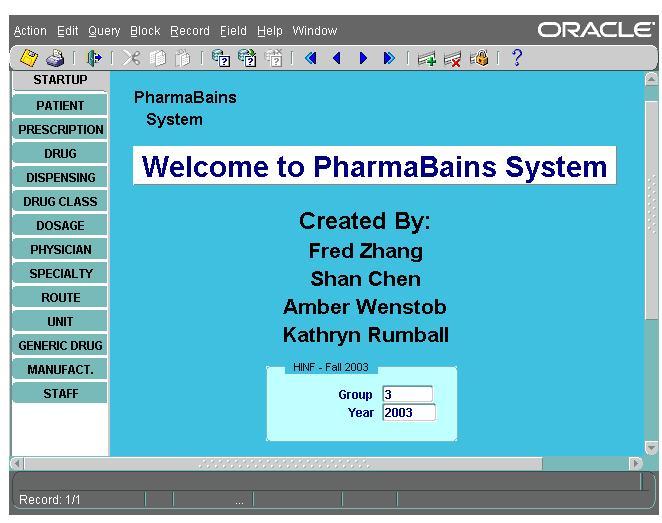Open the PATIENT form
Viewport: 662px width, 523px height.
(60, 105)
